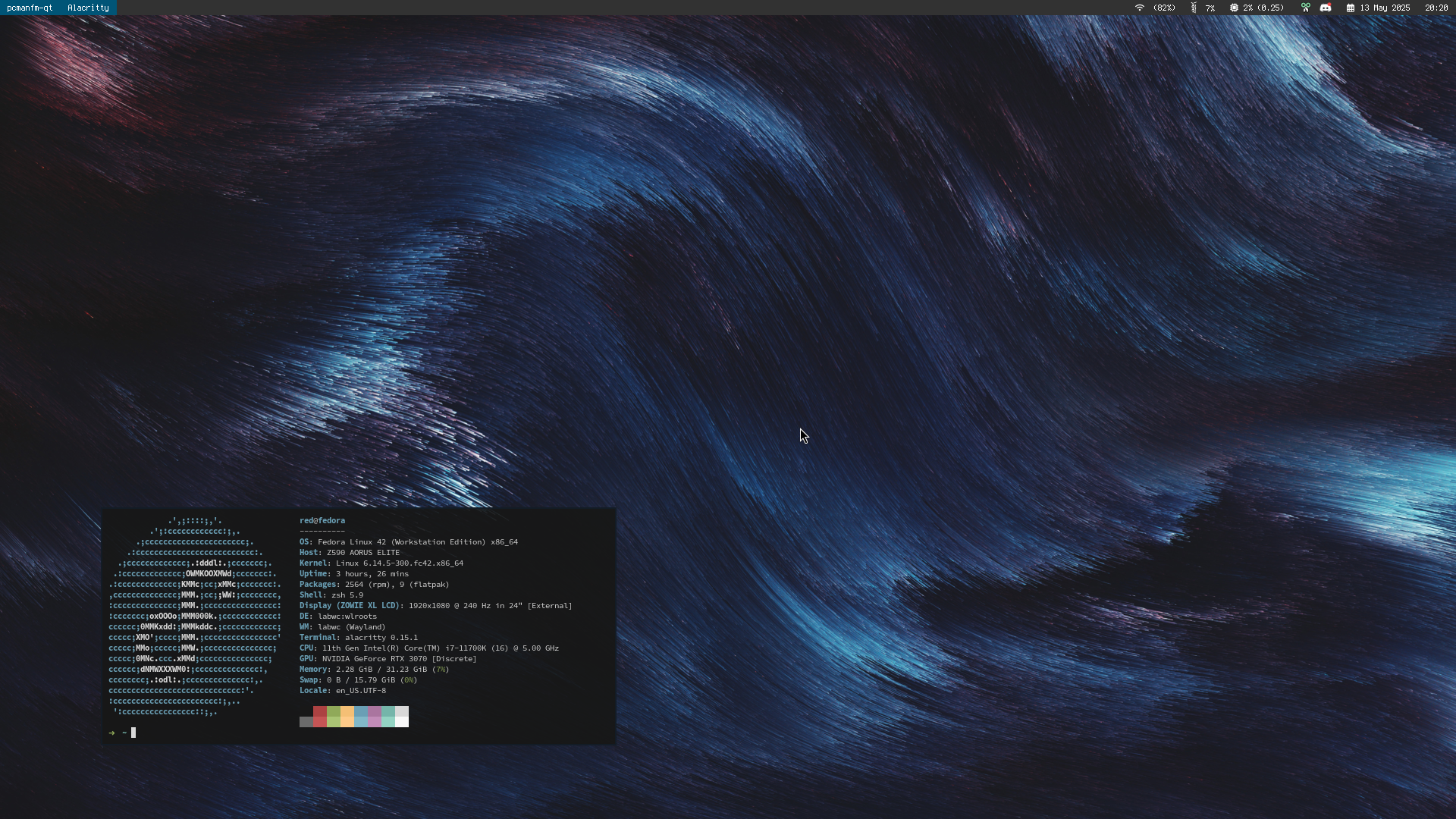Click the calendar icon beside the date
Viewport: 1456px width, 819px height.
click(x=1350, y=8)
